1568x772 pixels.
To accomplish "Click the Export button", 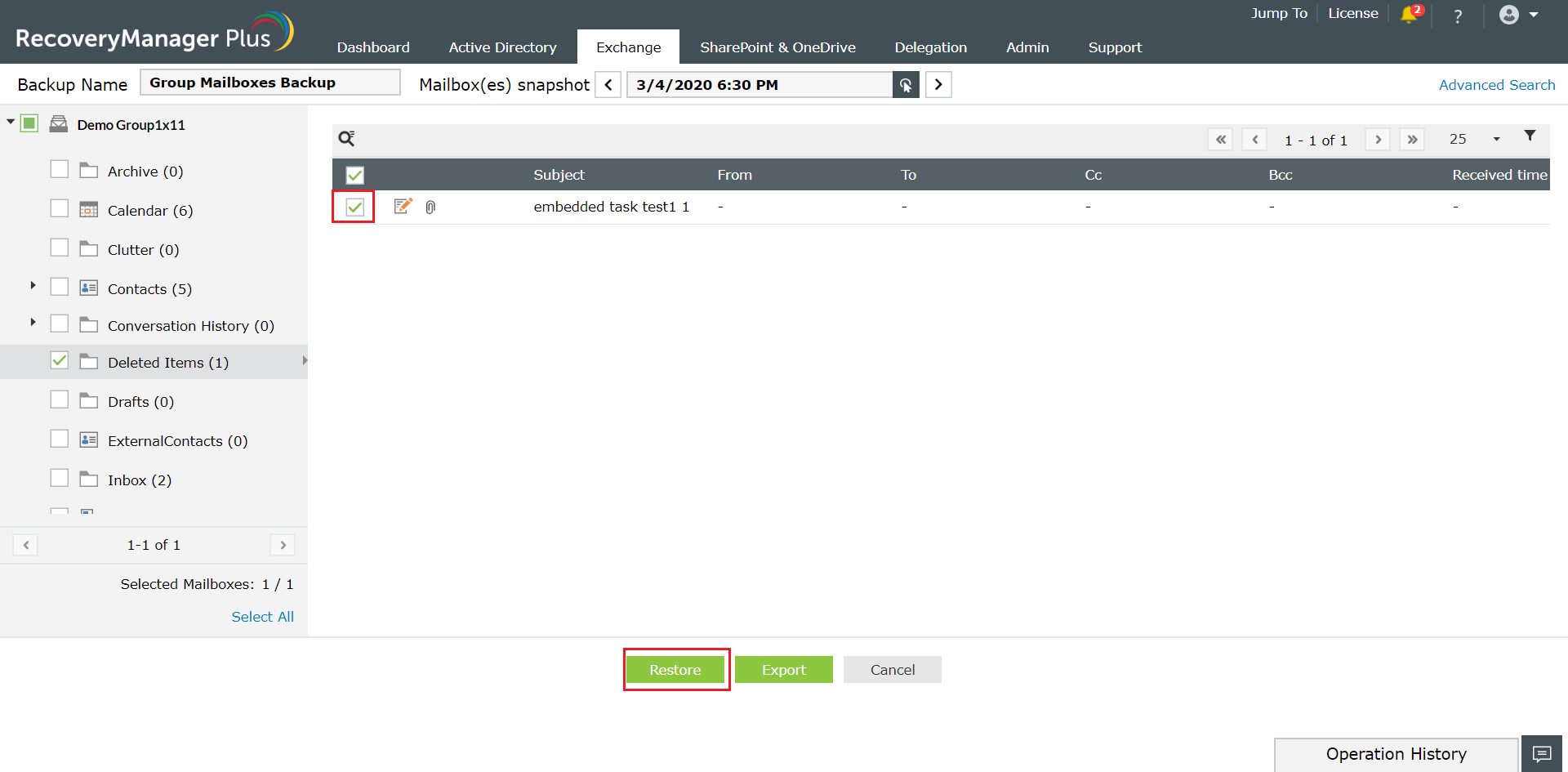I will coord(783,669).
